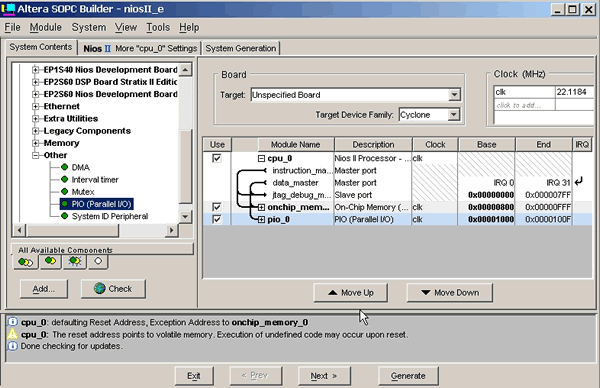Click the 'click to add...' clock field
The width and height of the screenshot is (600, 388).
click(524, 105)
